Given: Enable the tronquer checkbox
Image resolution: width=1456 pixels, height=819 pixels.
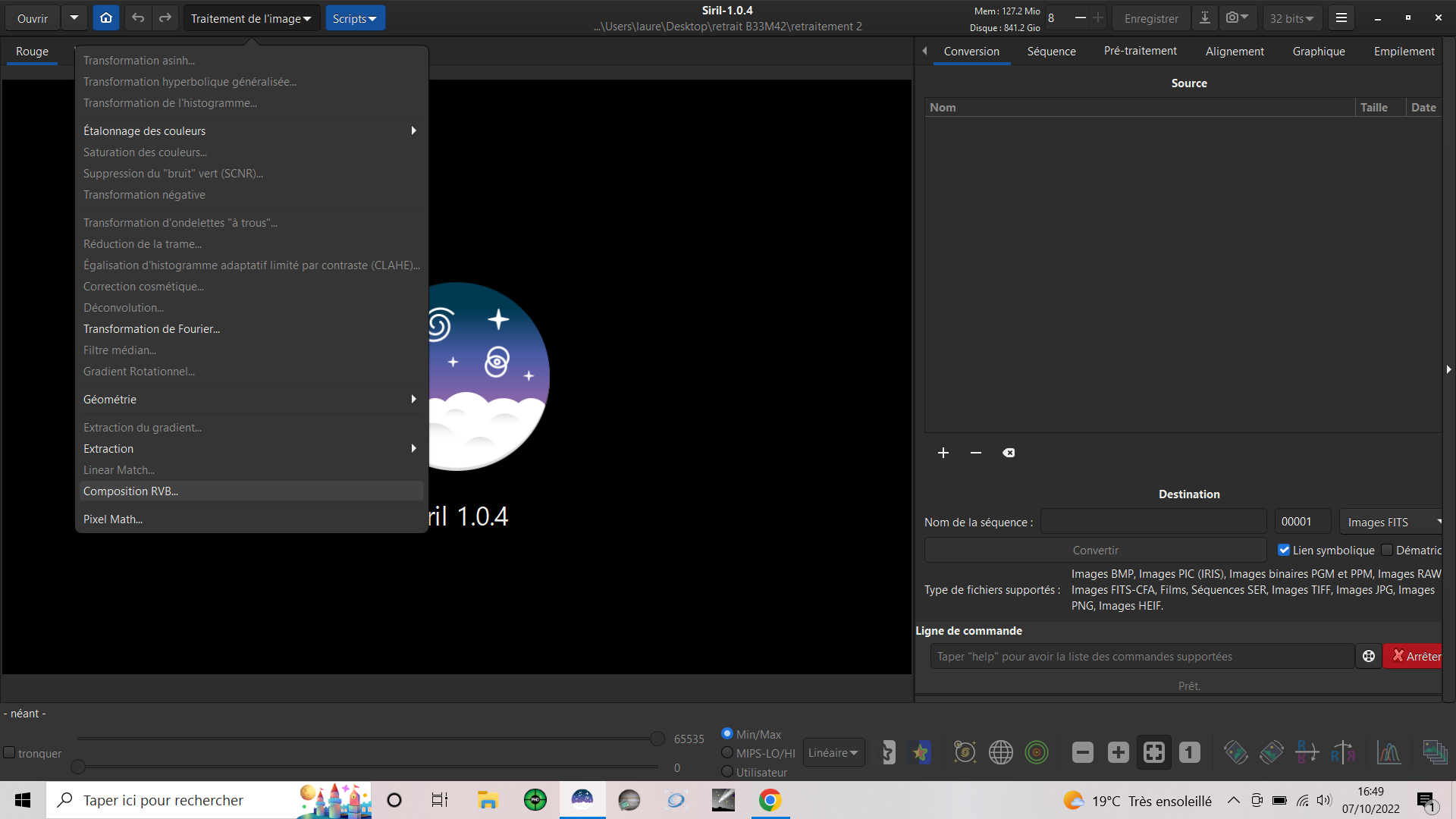Looking at the screenshot, I should (x=10, y=753).
